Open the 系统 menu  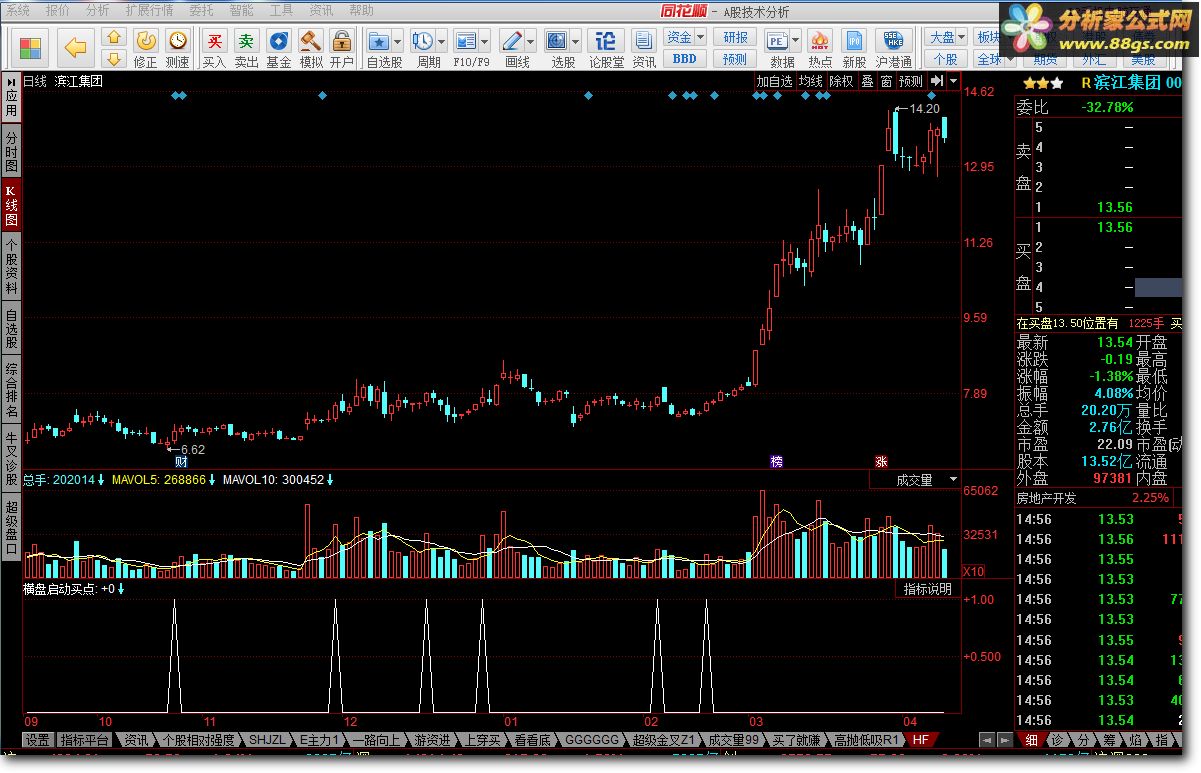click(x=18, y=10)
